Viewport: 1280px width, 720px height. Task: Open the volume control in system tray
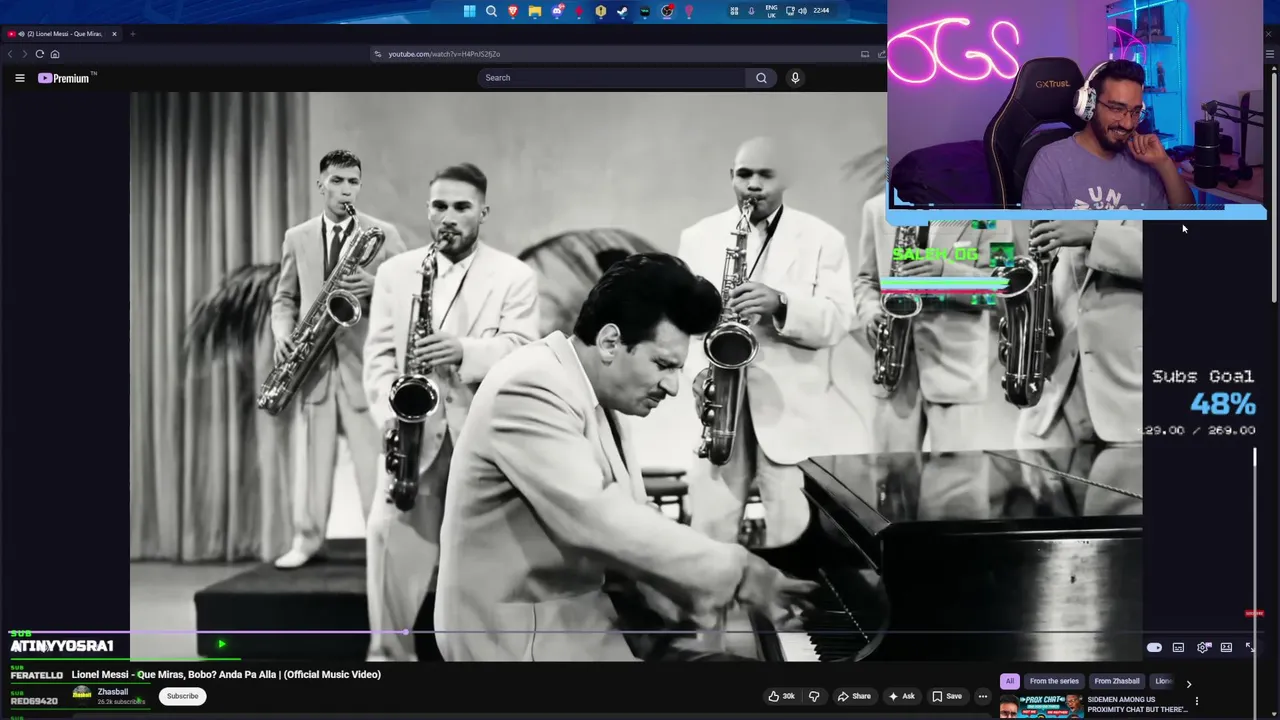[x=803, y=11]
